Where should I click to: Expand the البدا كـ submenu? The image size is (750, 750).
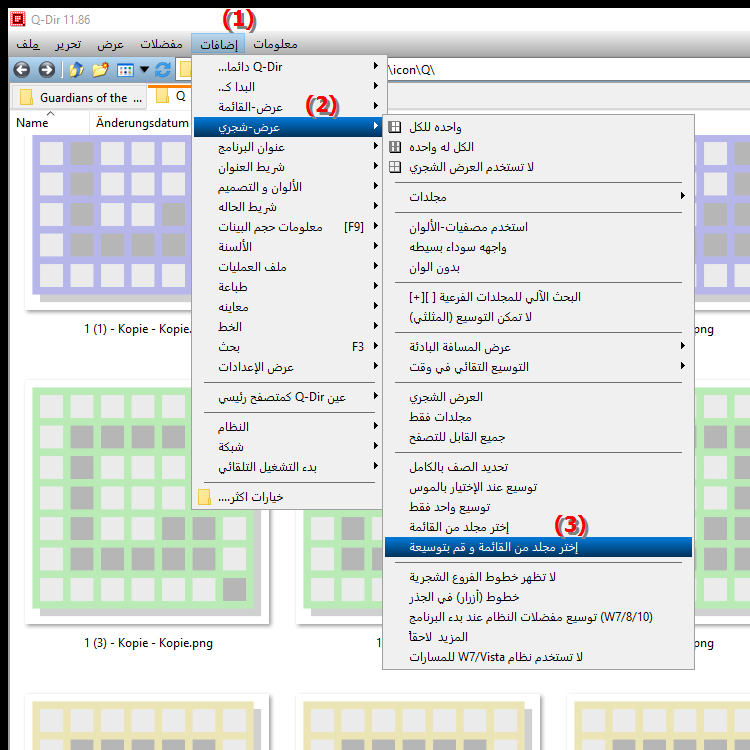pyautogui.click(x=288, y=87)
